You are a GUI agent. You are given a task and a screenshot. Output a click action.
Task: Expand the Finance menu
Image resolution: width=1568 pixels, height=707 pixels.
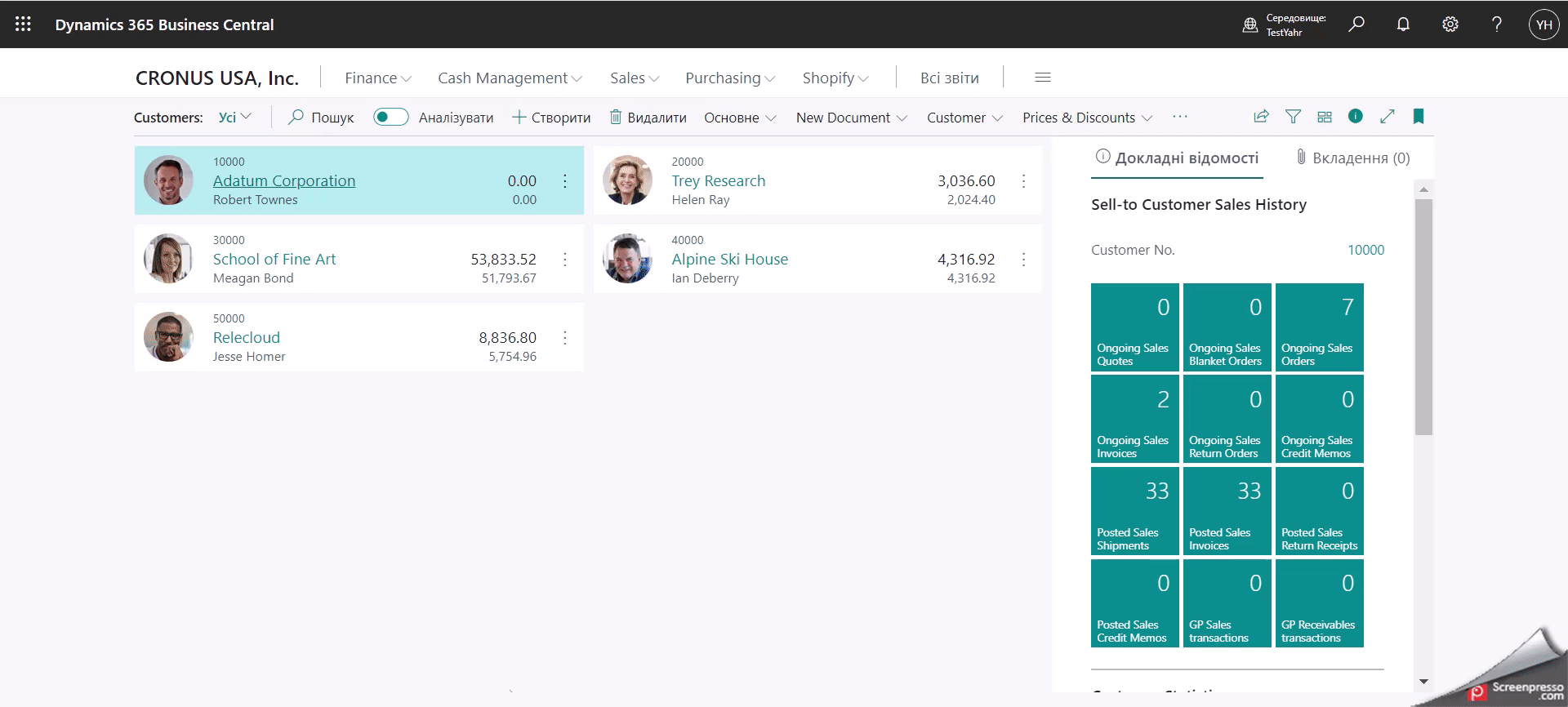pyautogui.click(x=377, y=78)
